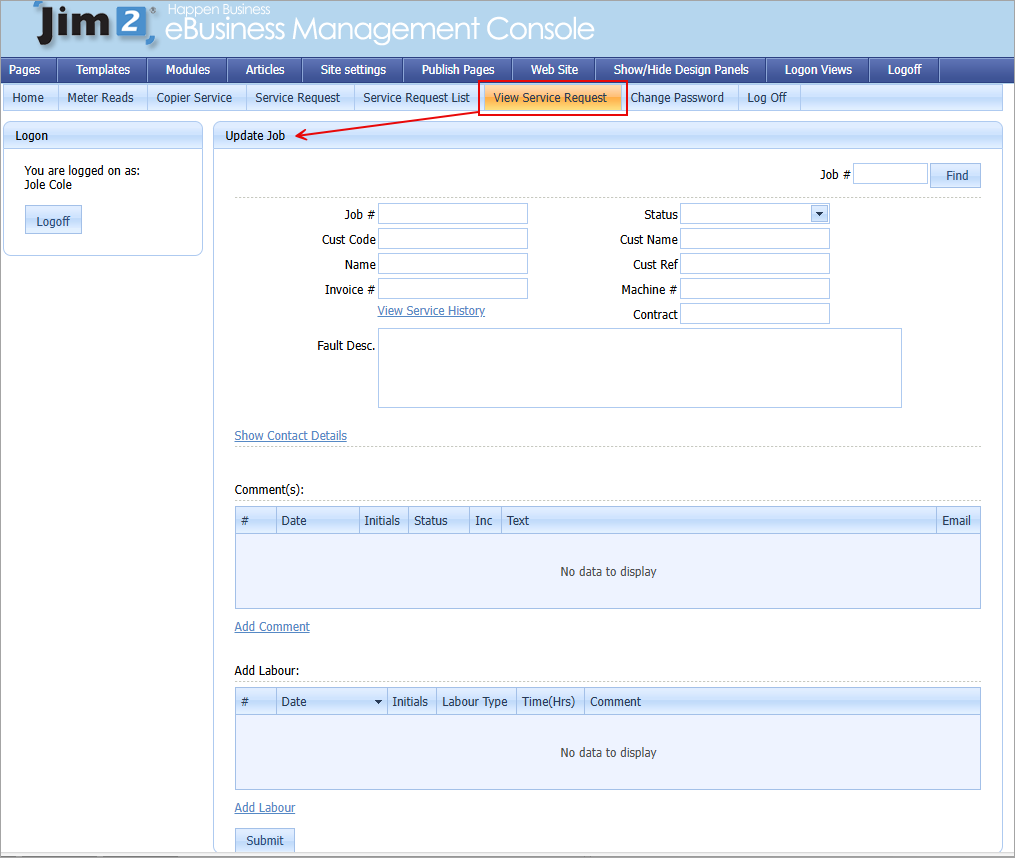Click the Find button

(x=955, y=174)
